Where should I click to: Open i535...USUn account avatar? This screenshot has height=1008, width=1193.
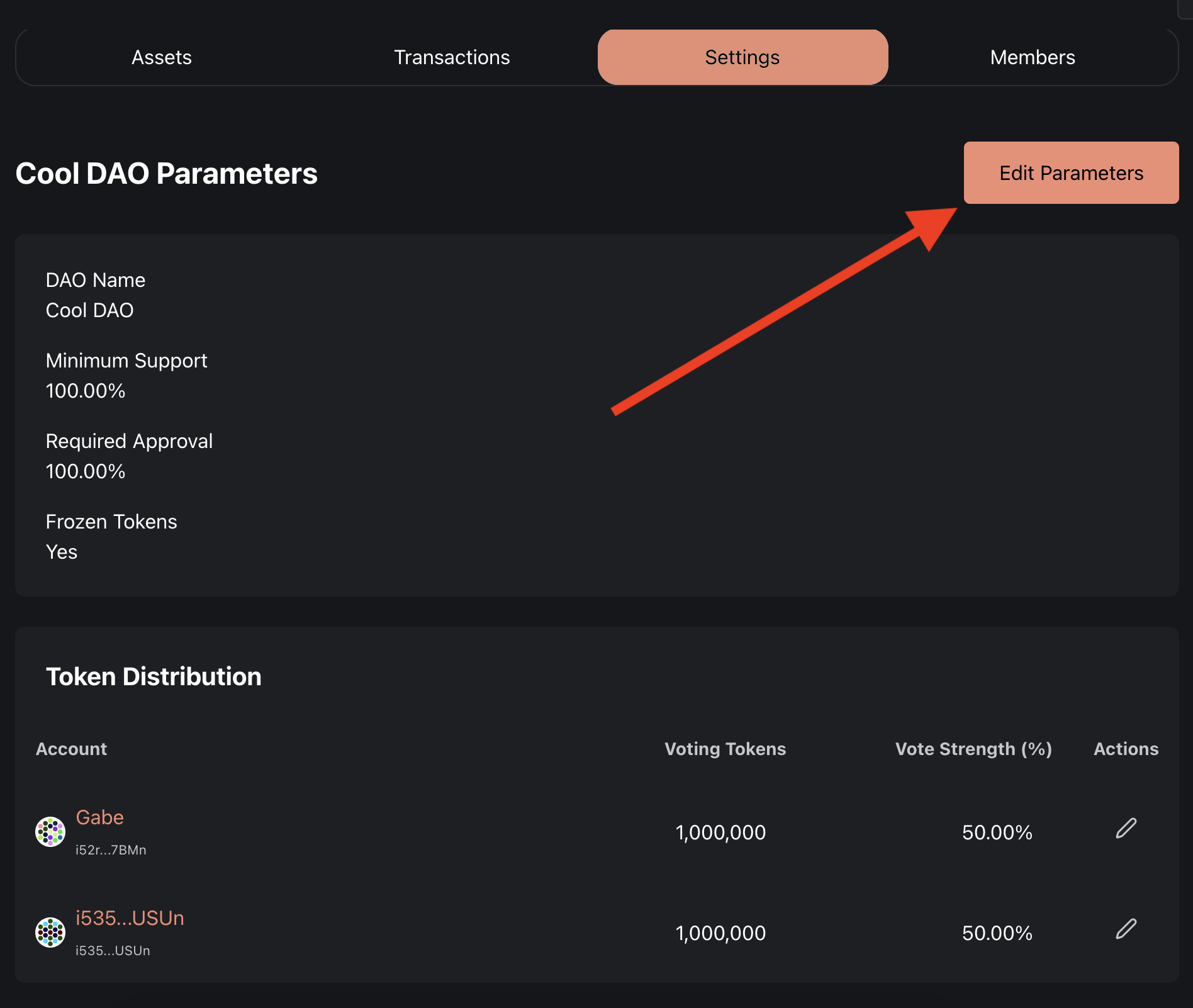click(x=50, y=932)
